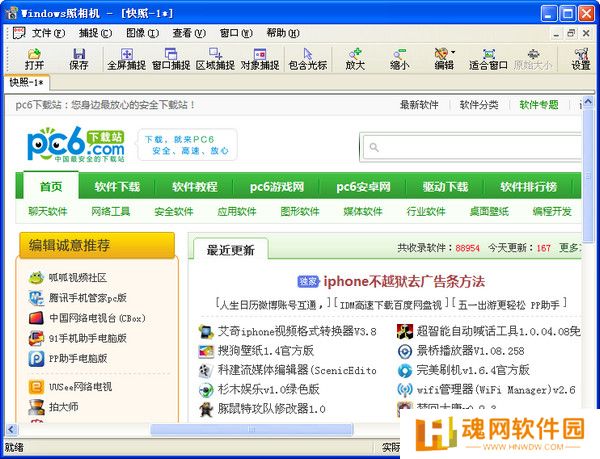Click the 对象捕捉 object capture icon
This screenshot has height=459, width=600.
(259, 58)
